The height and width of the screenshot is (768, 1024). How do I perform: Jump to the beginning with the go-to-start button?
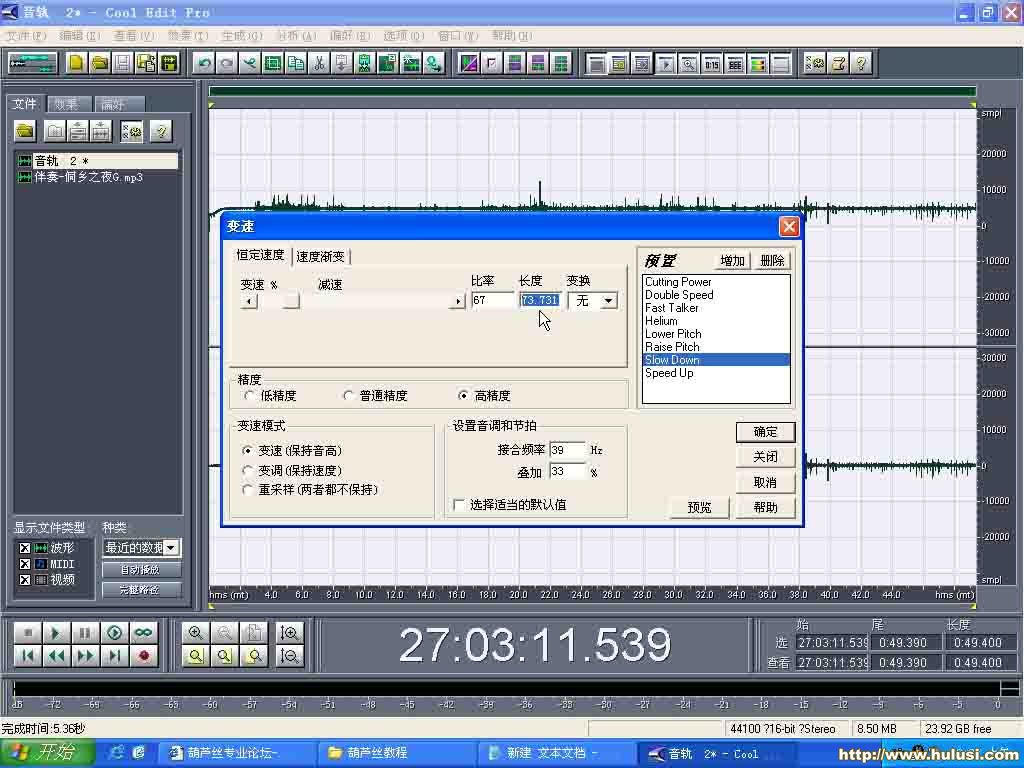(x=27, y=655)
